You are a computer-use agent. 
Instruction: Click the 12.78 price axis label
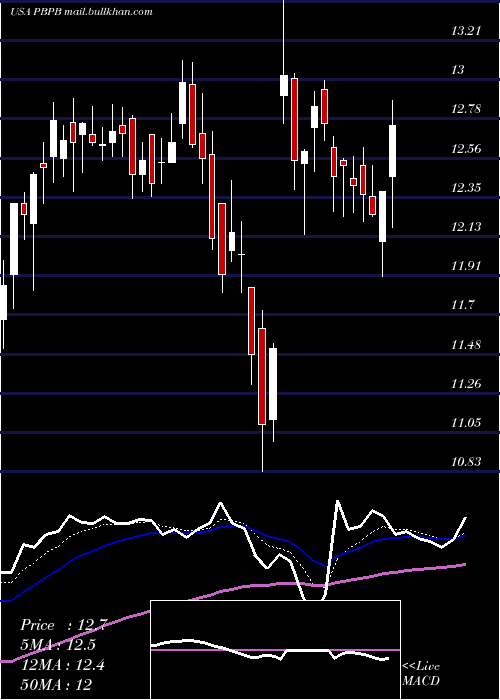(466, 109)
